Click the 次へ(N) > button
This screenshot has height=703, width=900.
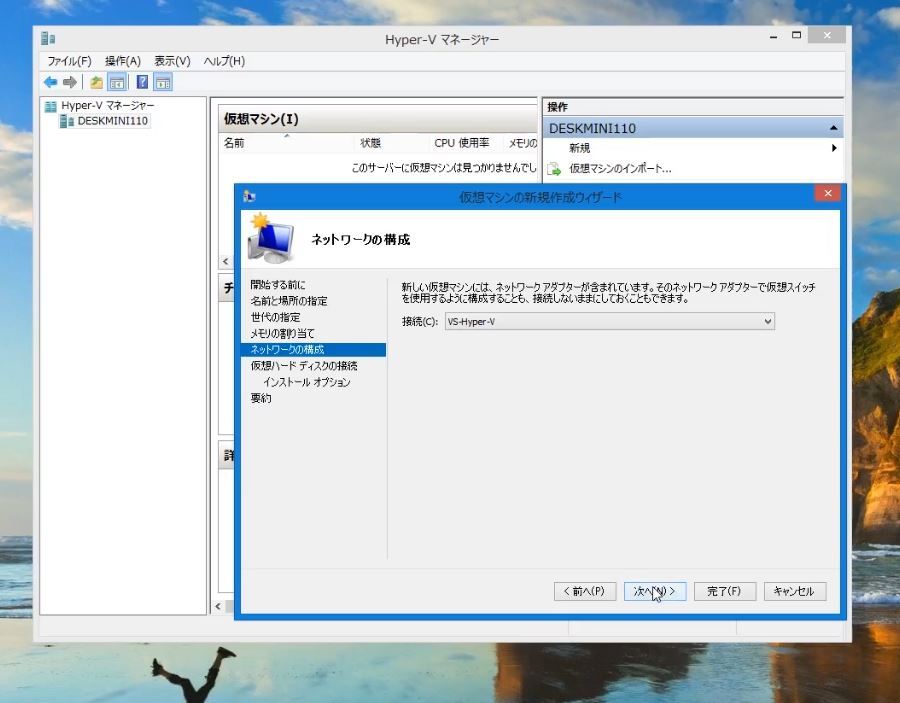click(654, 591)
